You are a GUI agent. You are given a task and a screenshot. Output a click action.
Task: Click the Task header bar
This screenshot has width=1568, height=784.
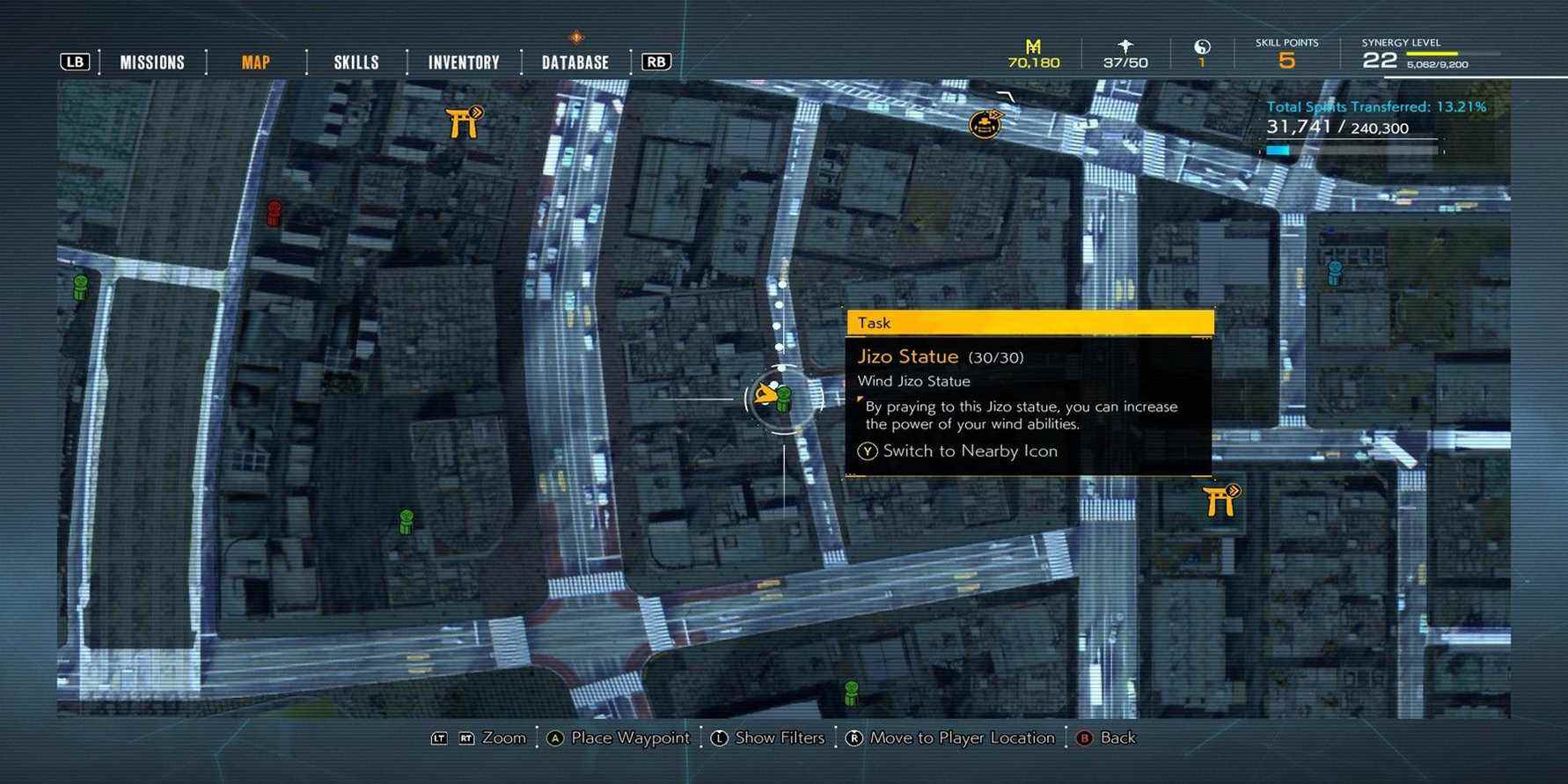[x=1030, y=323]
